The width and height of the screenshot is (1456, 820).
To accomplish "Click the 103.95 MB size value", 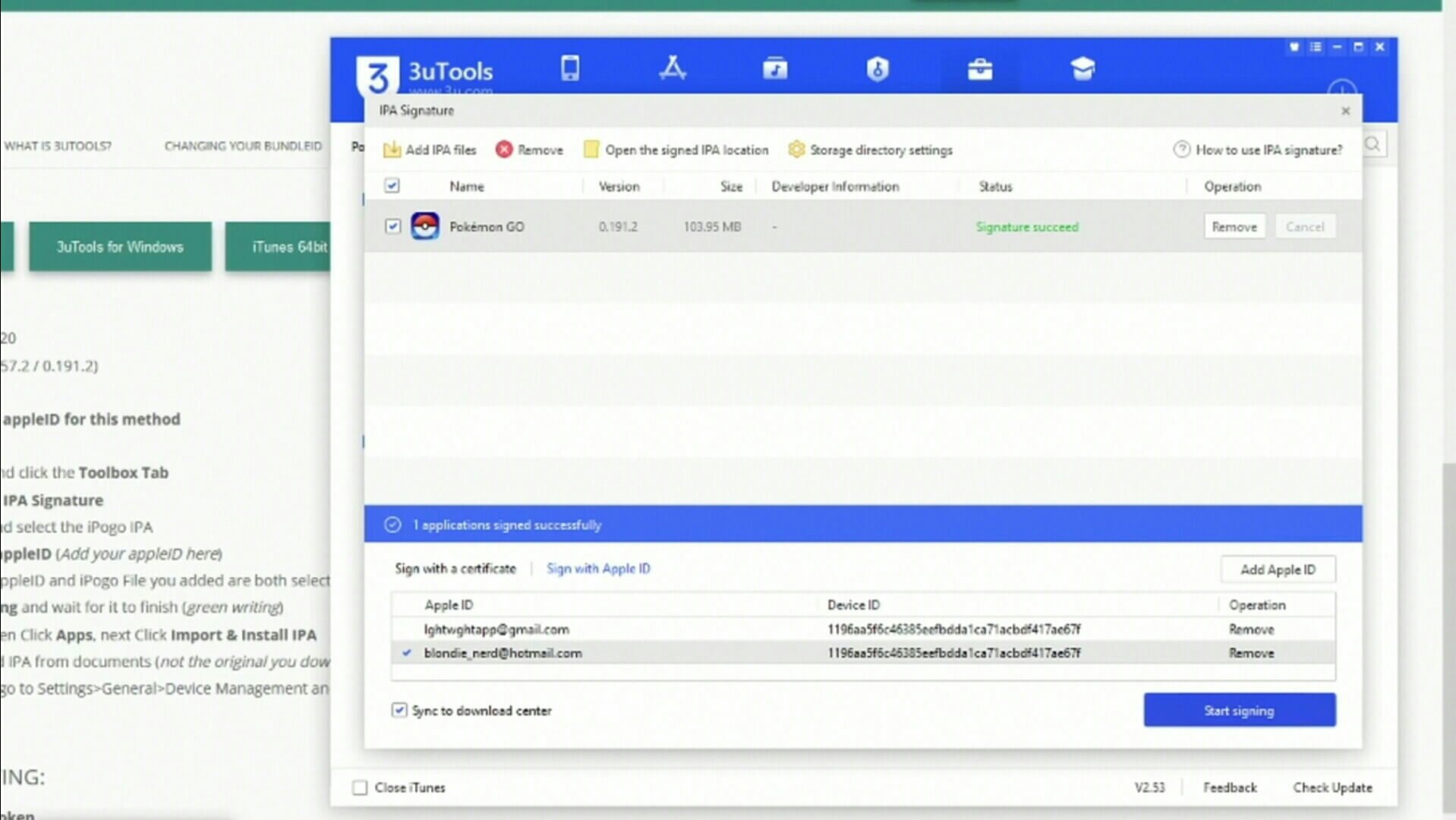I will (x=712, y=226).
